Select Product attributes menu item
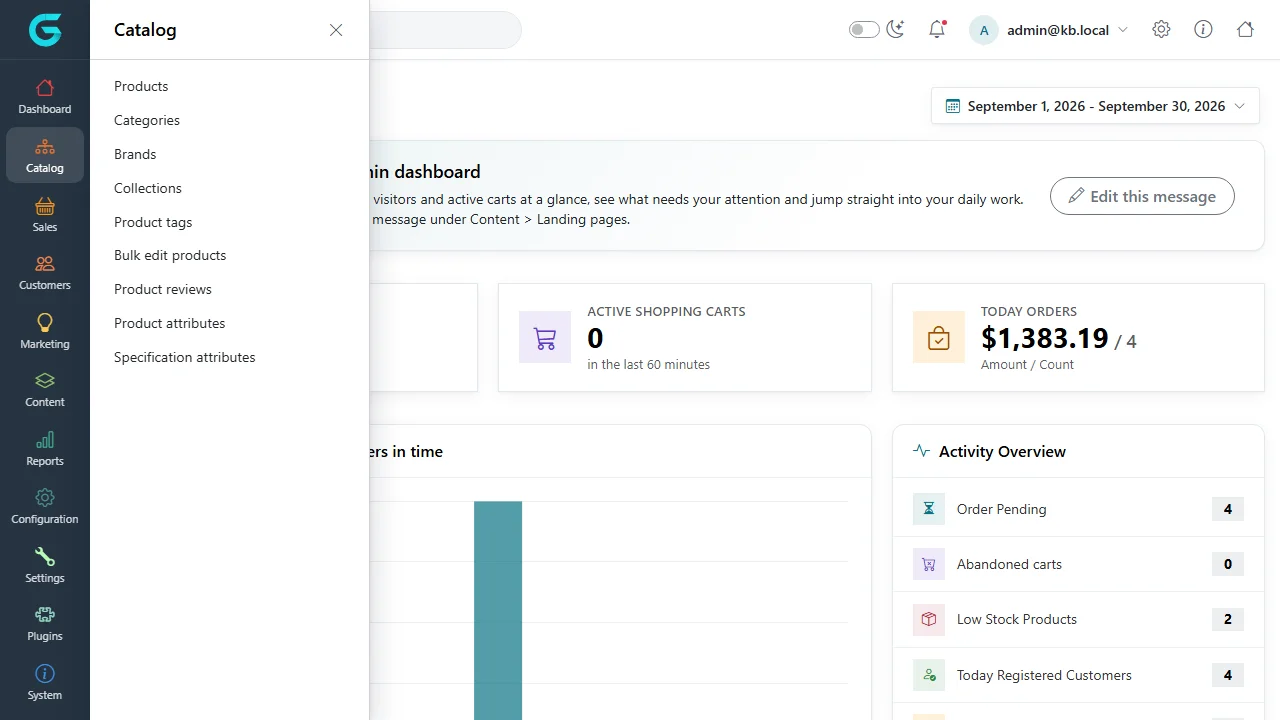 click(x=170, y=323)
